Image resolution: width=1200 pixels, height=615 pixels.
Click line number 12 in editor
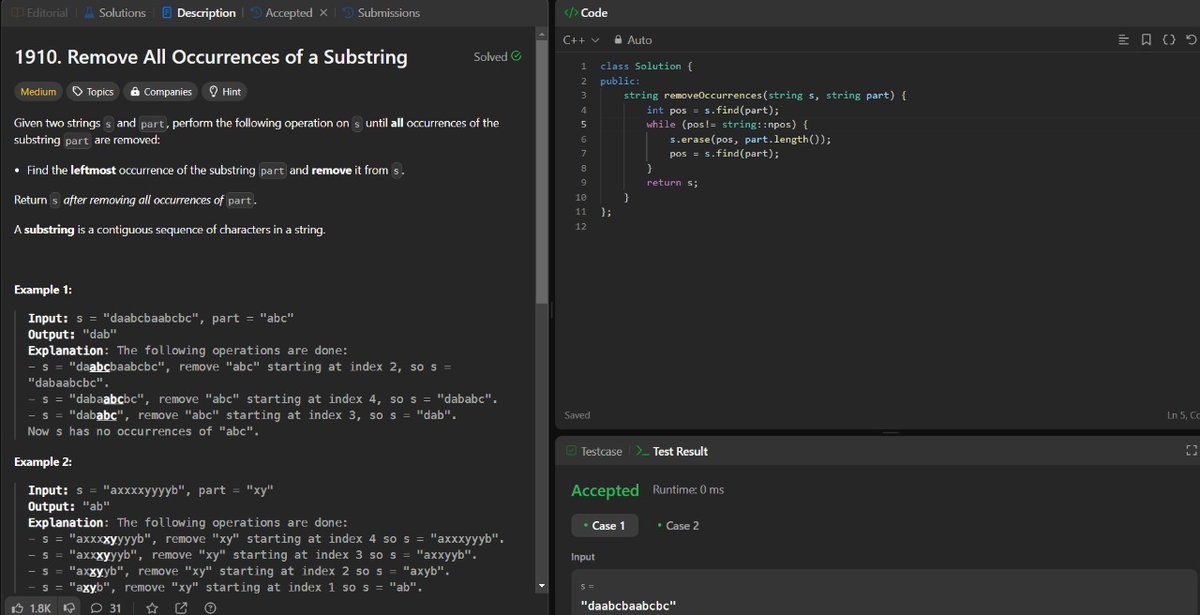point(581,226)
